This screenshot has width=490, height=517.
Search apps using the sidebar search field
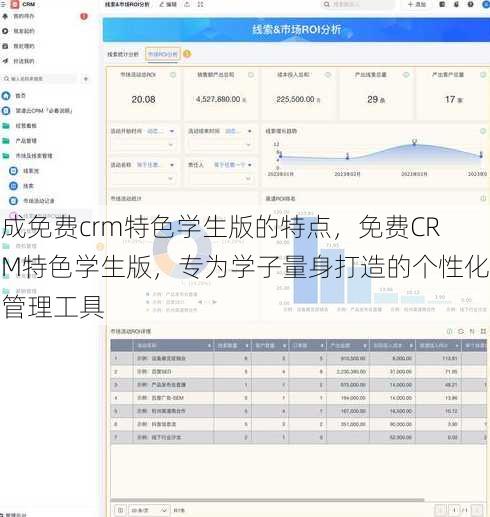pyautogui.click(x=39, y=79)
